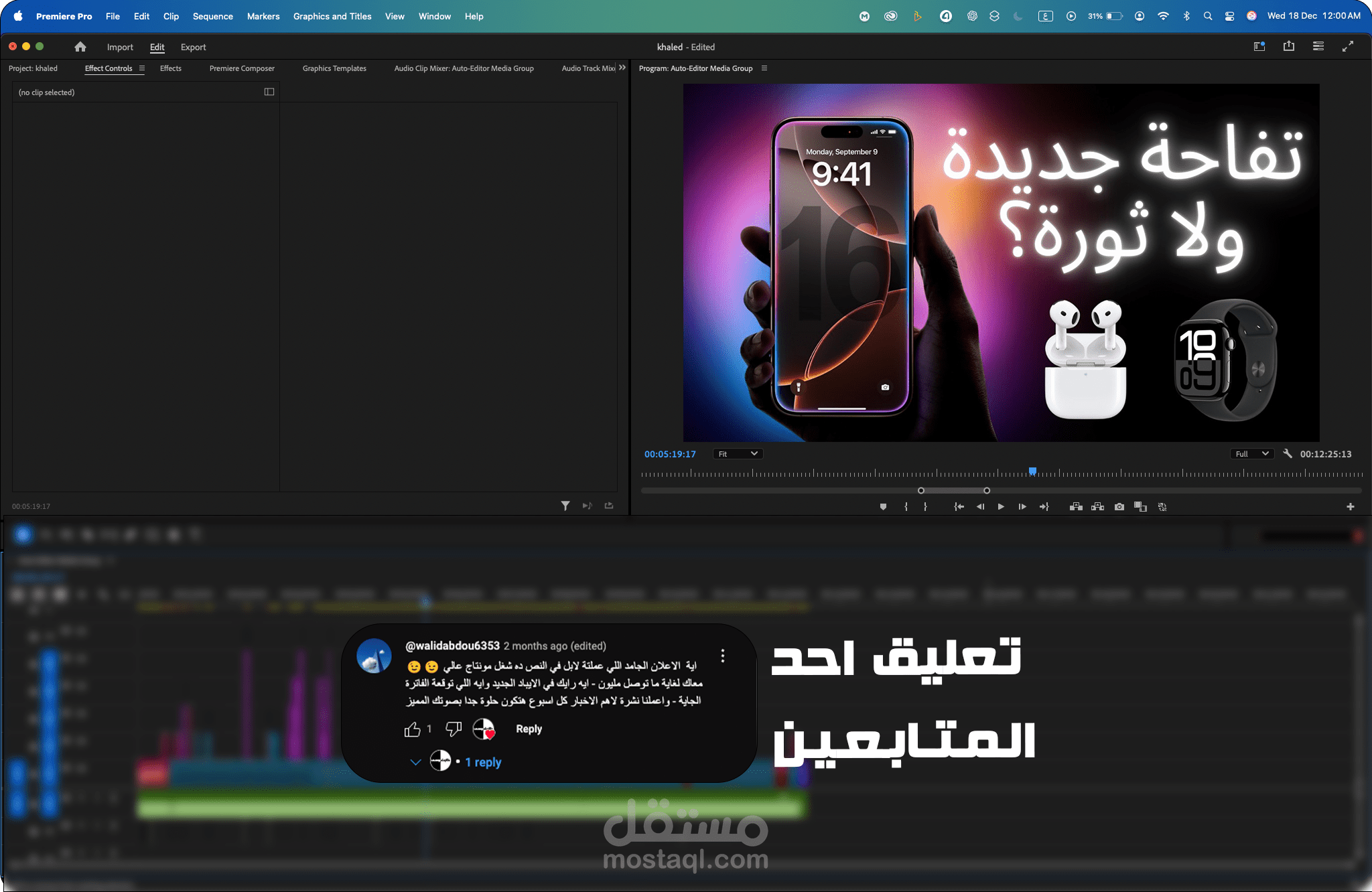Open Graphics and Titles menu
The width and height of the screenshot is (1372, 892).
332,16
